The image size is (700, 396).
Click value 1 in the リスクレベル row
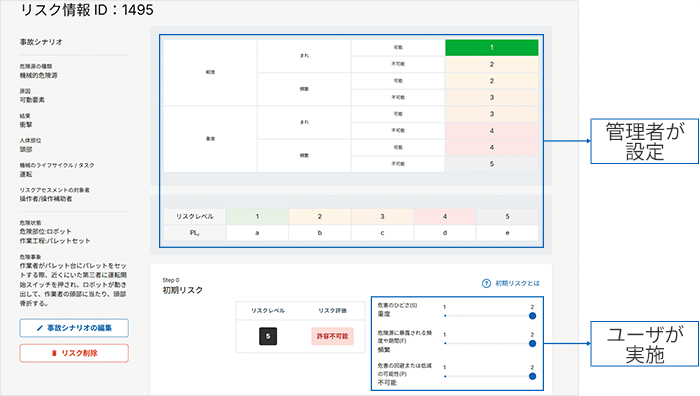(x=257, y=216)
